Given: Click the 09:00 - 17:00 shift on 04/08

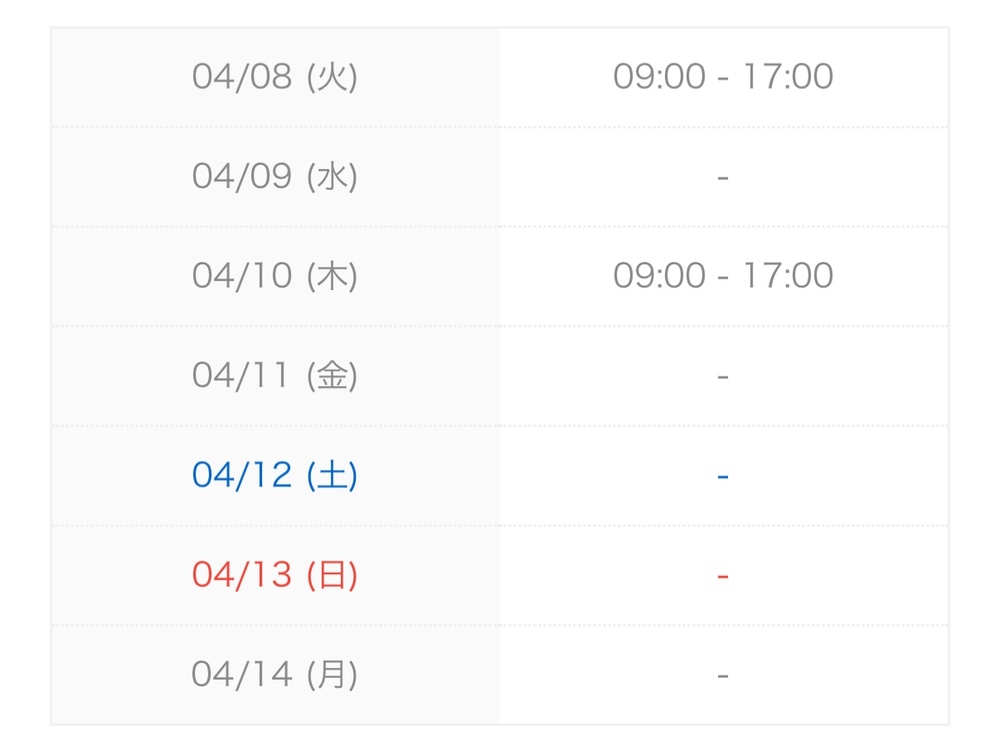Looking at the screenshot, I should (x=723, y=77).
